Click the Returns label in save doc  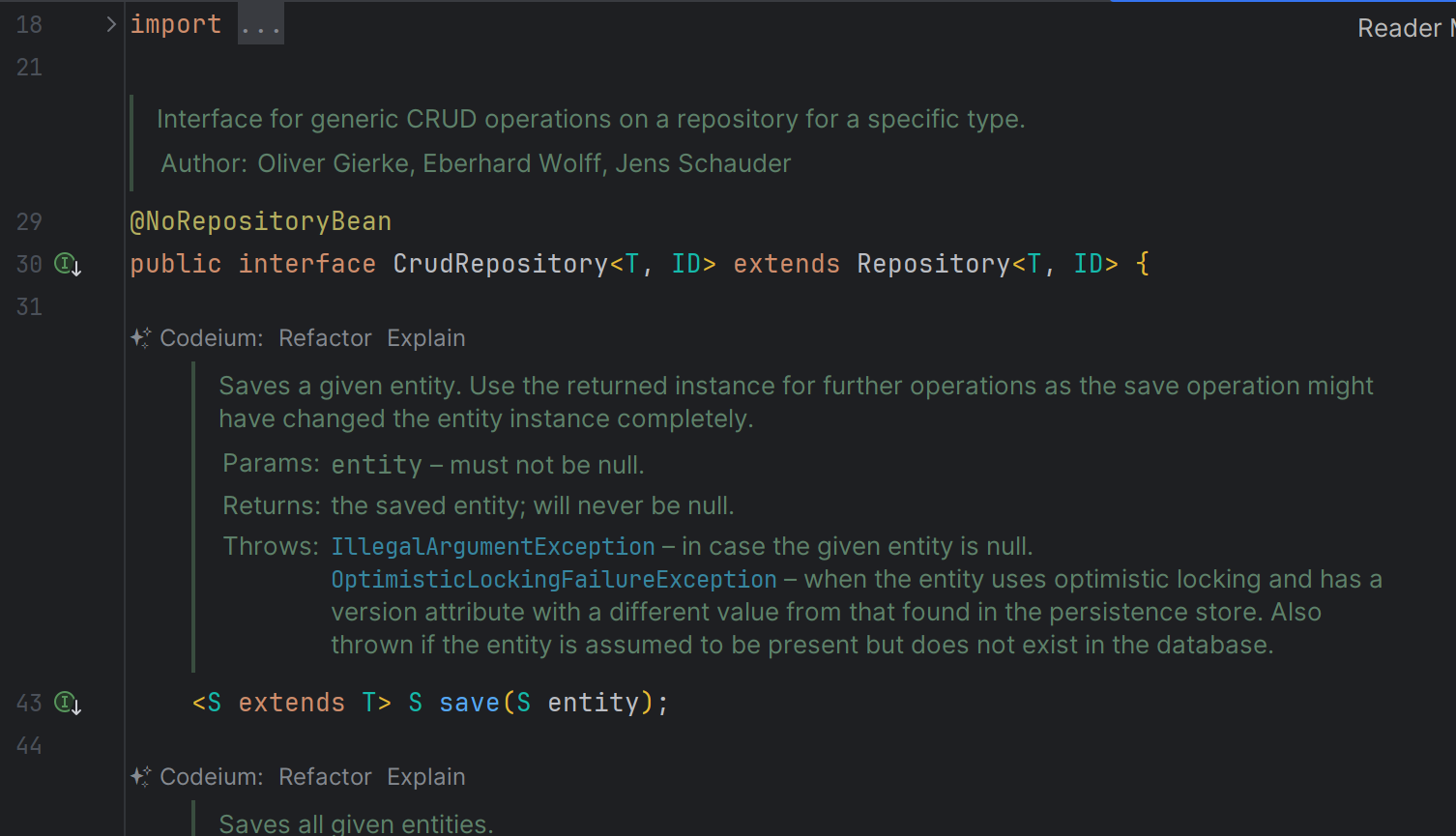click(x=272, y=505)
